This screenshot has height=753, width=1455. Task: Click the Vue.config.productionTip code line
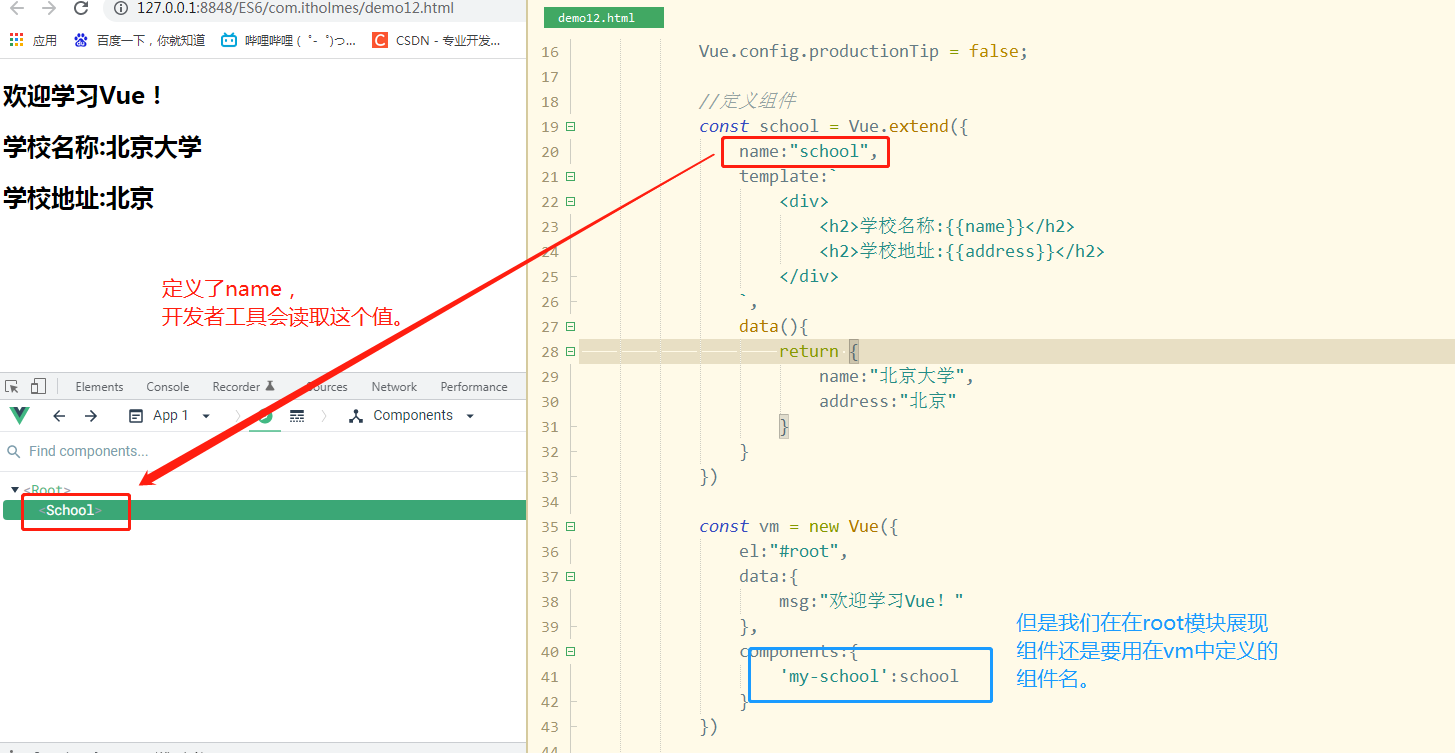863,51
